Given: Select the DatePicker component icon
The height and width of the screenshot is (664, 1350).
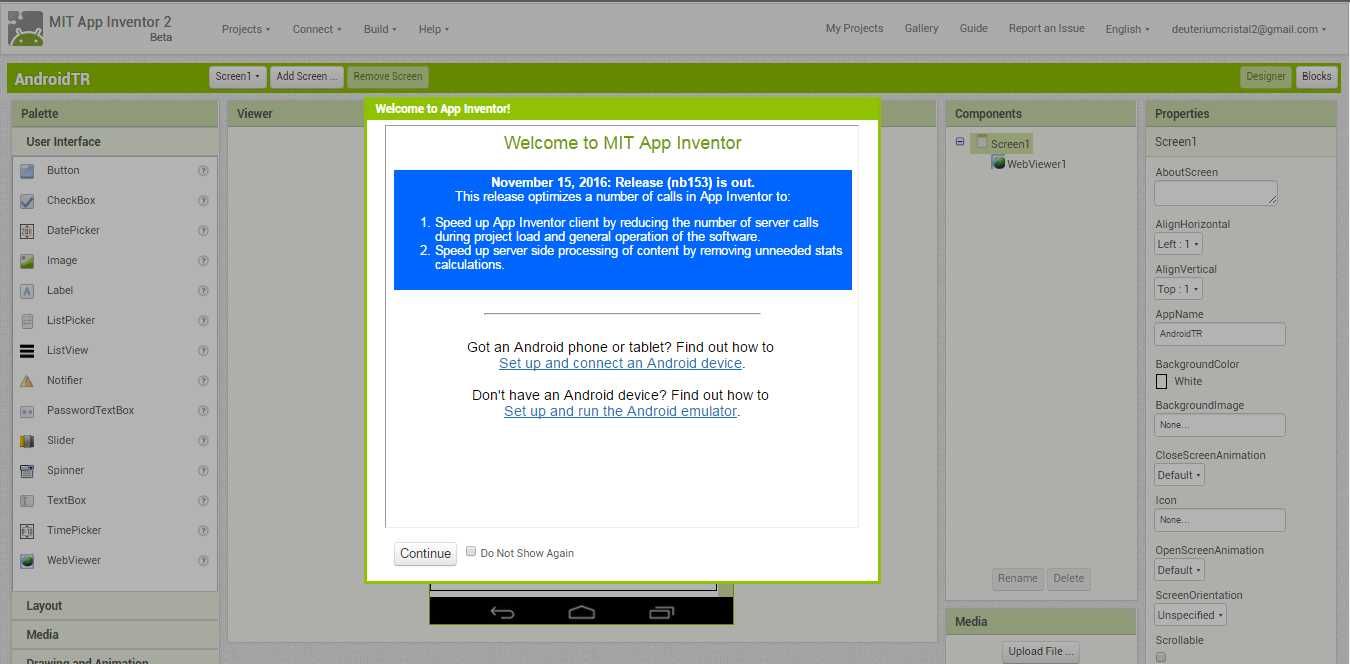Looking at the screenshot, I should pyautogui.click(x=27, y=231).
